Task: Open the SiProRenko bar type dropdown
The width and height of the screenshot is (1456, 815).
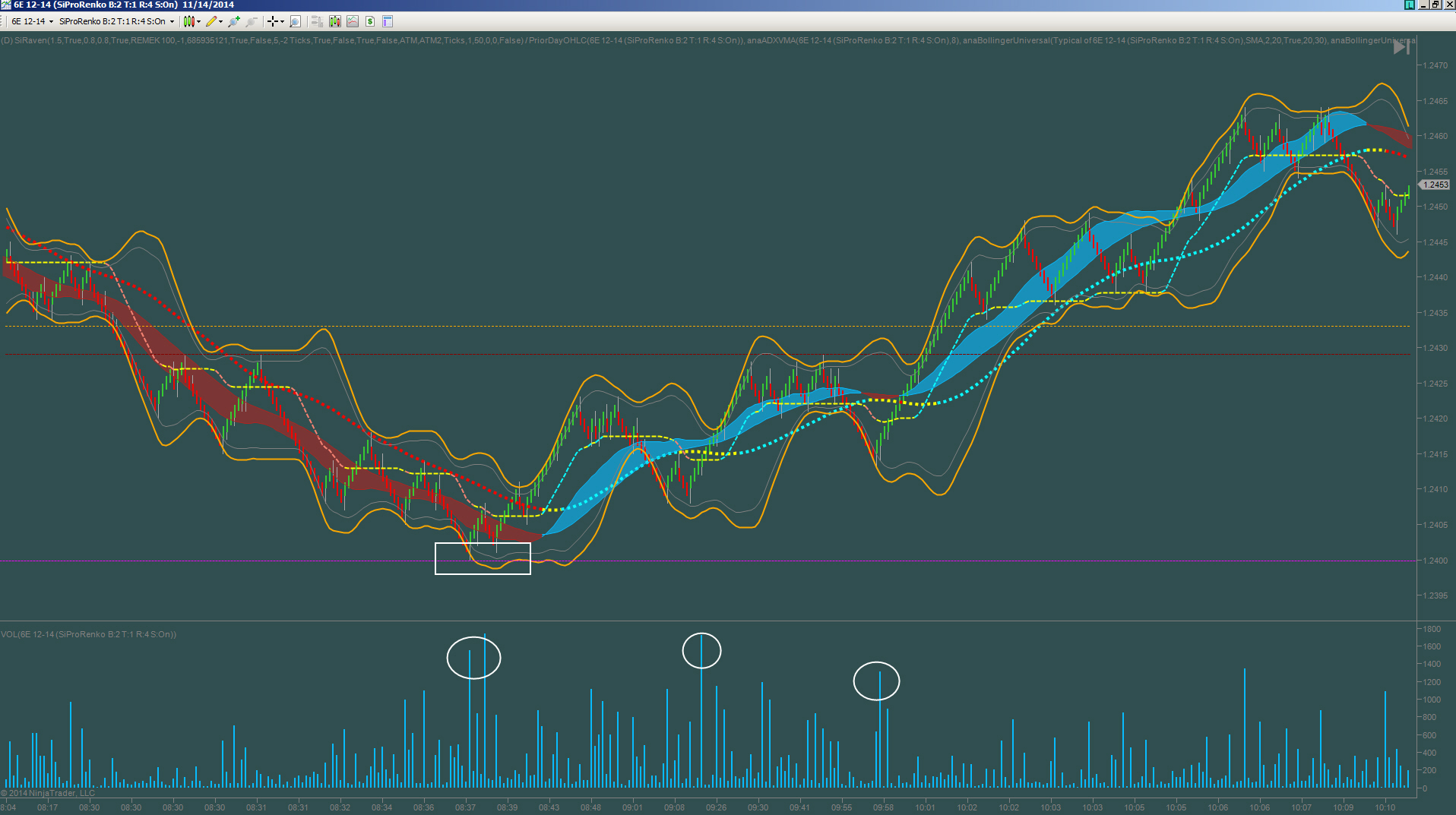Action: click(116, 21)
